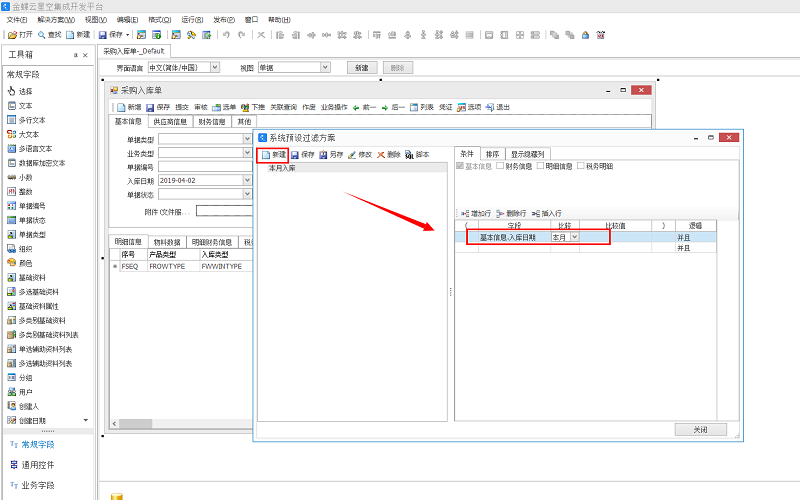The height and width of the screenshot is (500, 800).
Task: Open the 运行 menu in the menu bar
Action: pos(192,20)
